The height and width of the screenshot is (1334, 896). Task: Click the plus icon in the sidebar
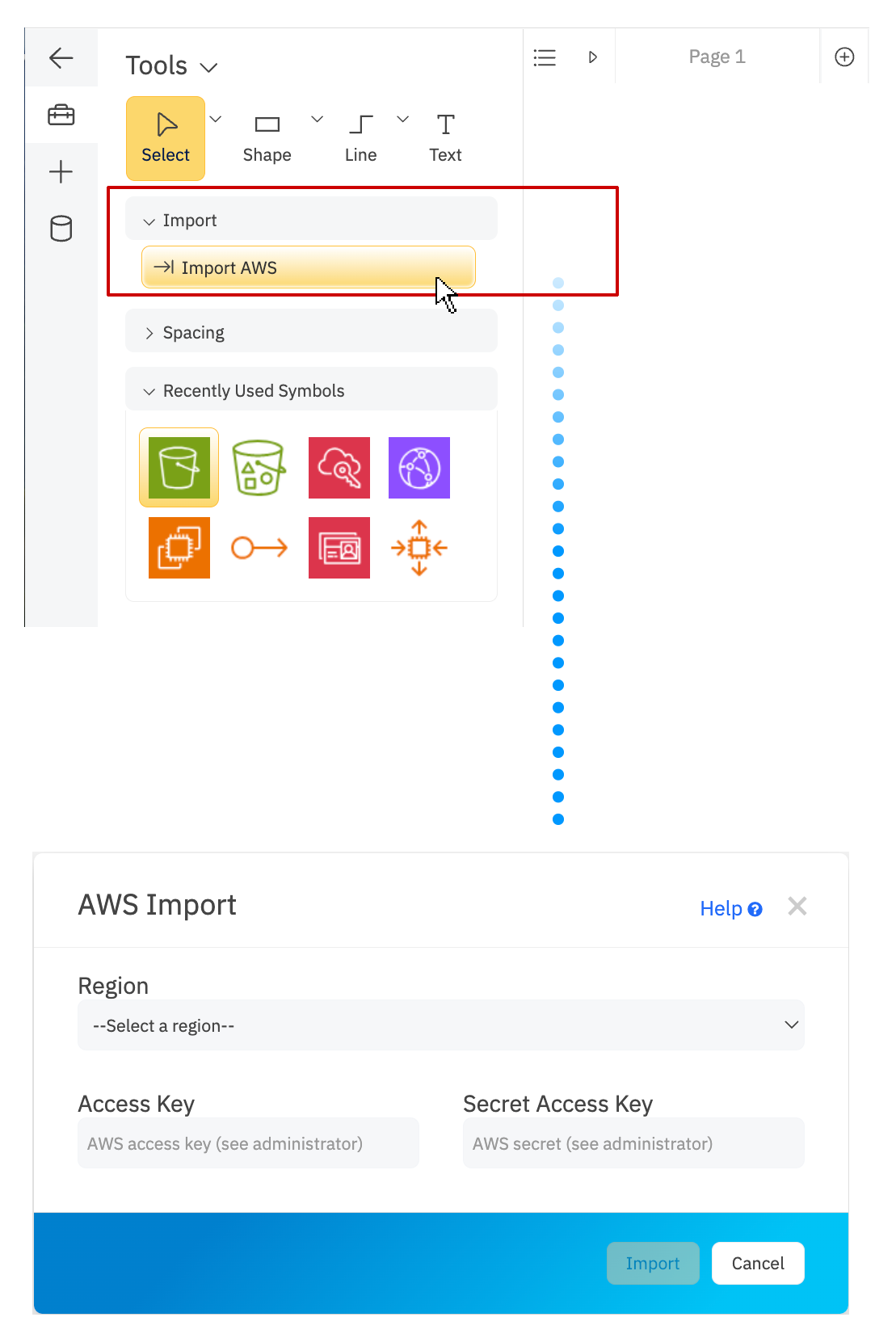[x=61, y=171]
